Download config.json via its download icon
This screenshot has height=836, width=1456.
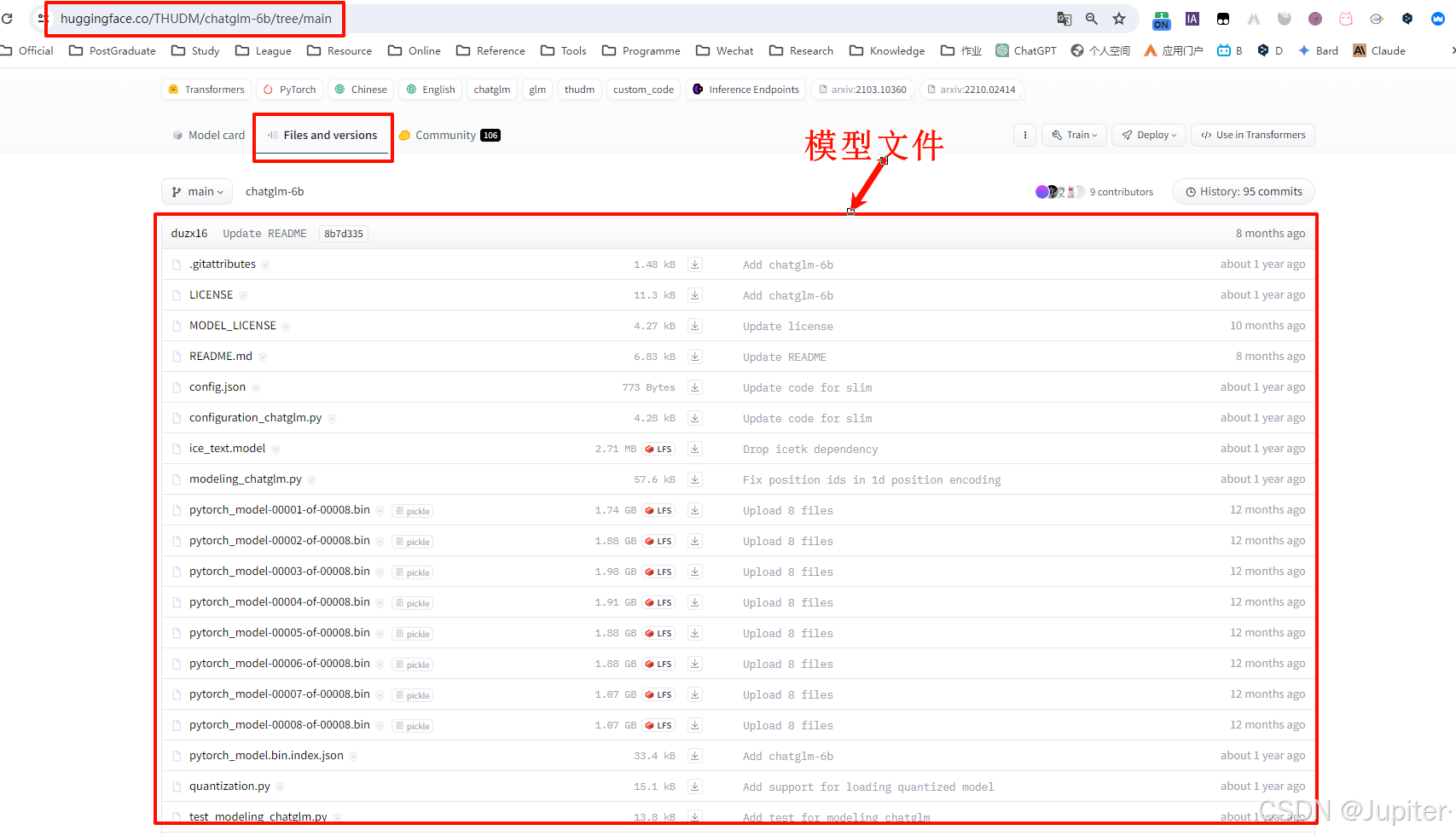click(695, 387)
